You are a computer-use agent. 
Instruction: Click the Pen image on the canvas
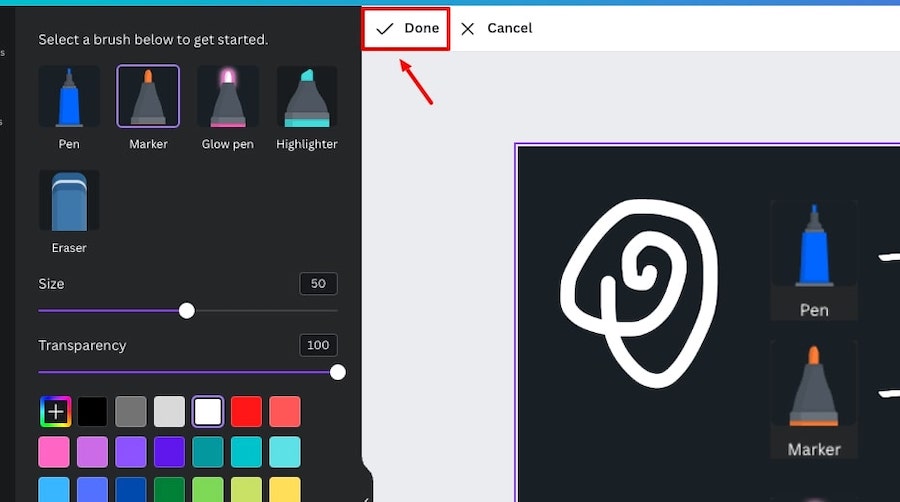[814, 260]
